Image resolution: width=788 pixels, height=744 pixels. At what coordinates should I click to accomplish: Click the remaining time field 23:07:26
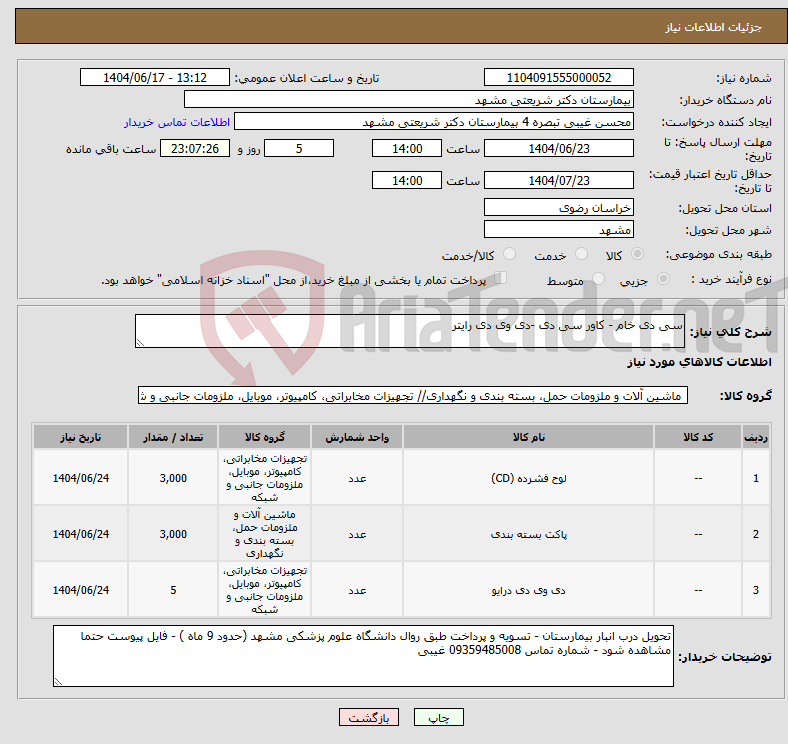[195, 149]
